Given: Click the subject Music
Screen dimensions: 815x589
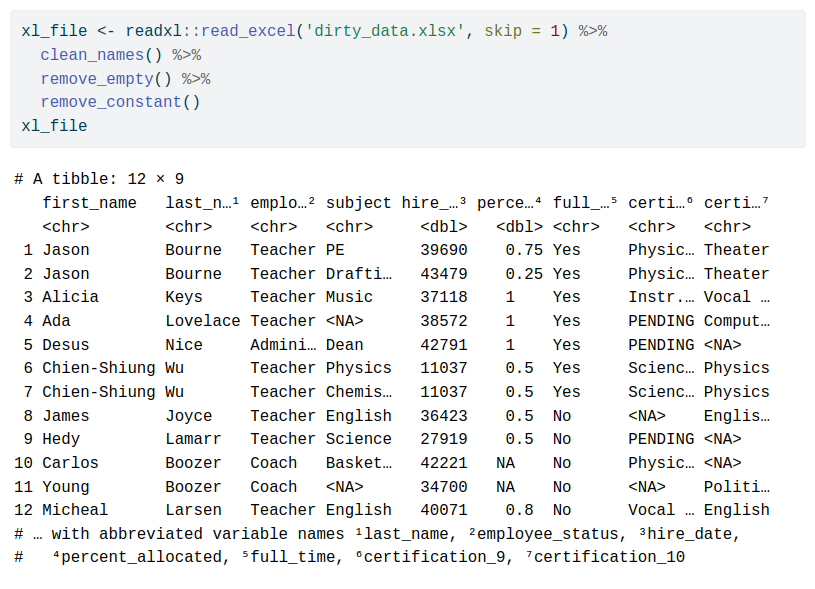Looking at the screenshot, I should (349, 297).
